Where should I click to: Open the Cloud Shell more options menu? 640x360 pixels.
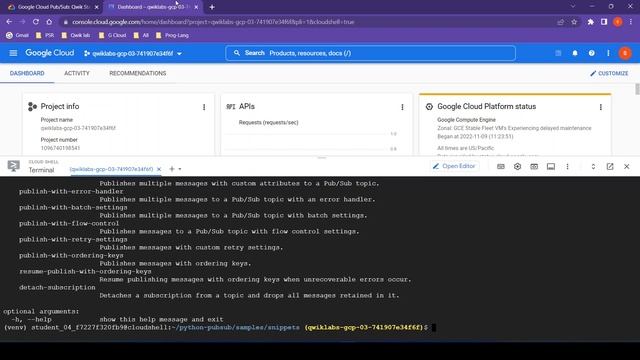(x=567, y=167)
